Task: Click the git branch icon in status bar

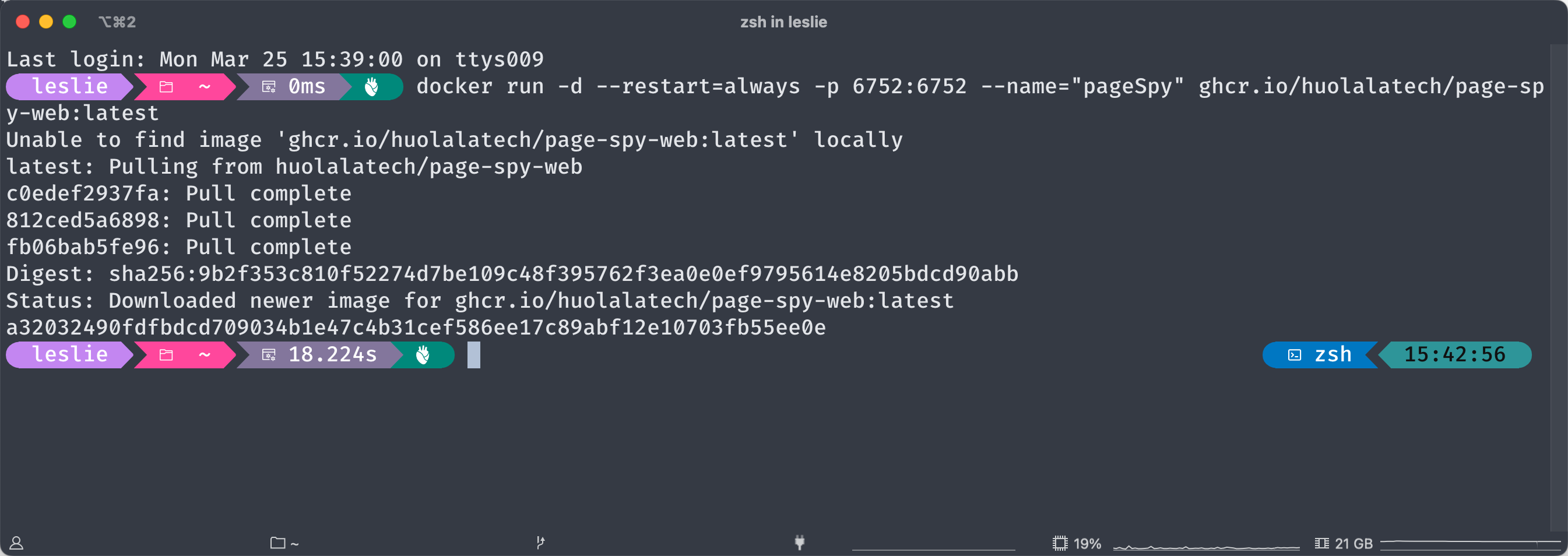Action: (x=540, y=543)
